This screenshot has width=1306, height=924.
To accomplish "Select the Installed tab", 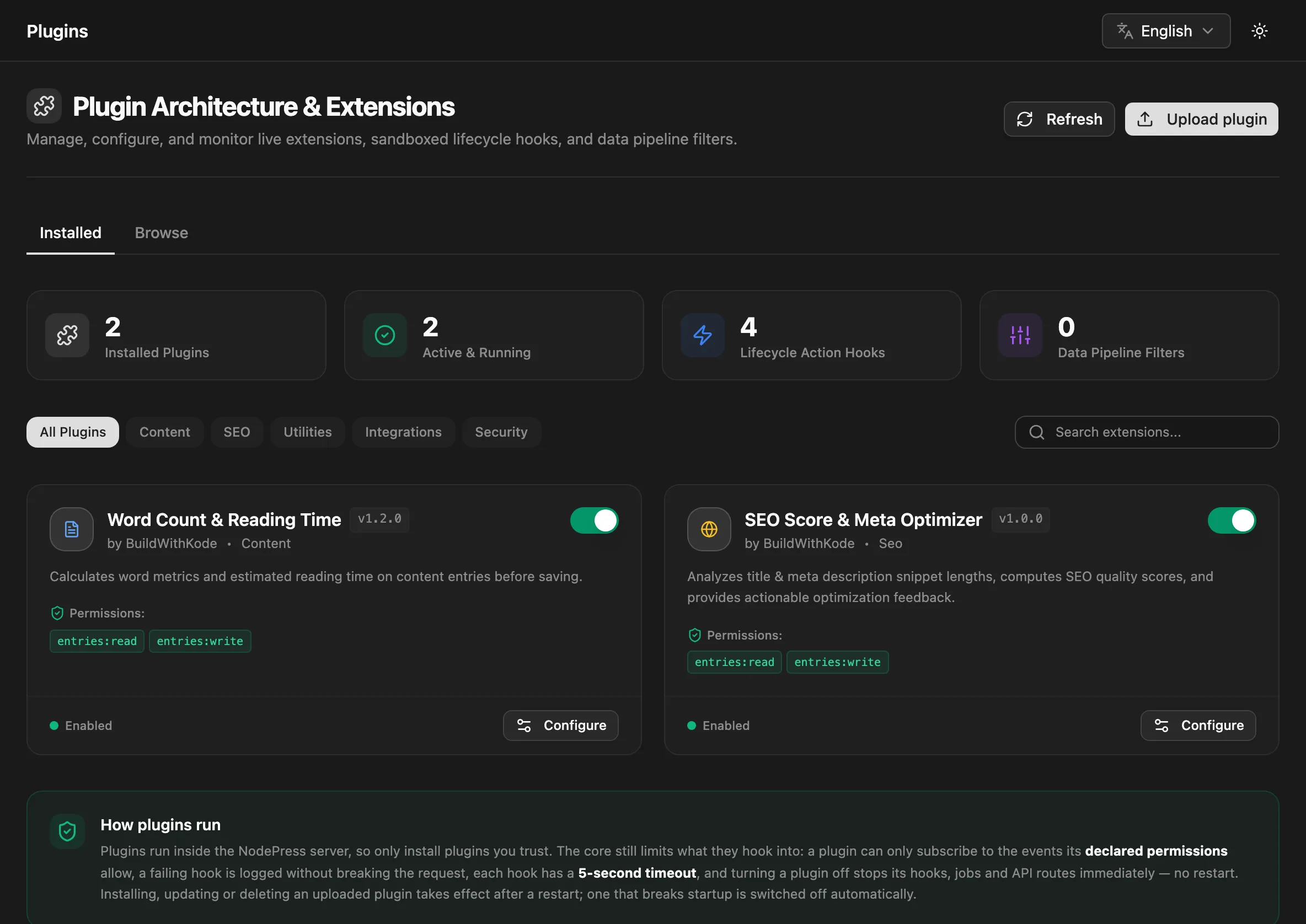I will (71, 233).
